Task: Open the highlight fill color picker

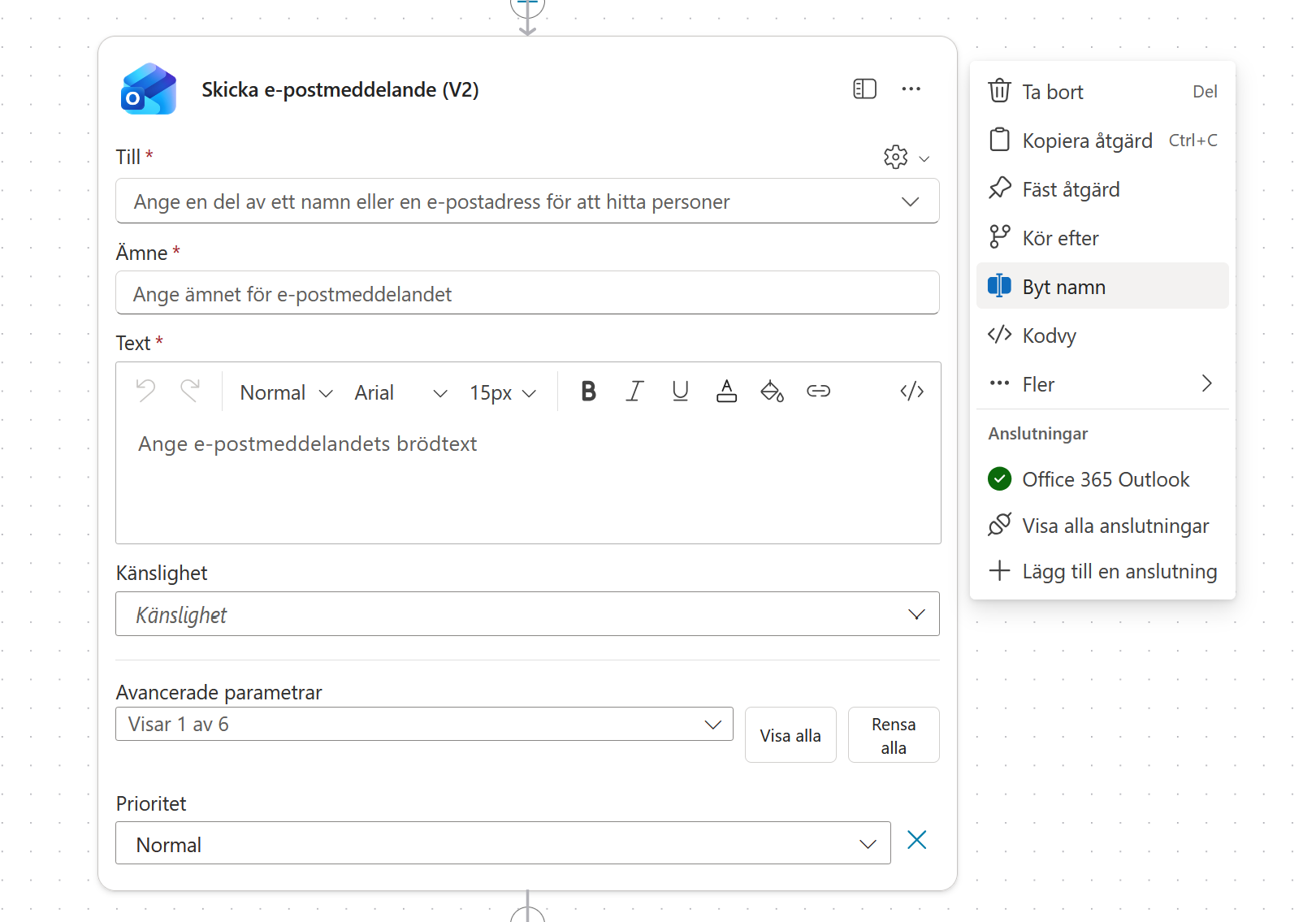Action: [772, 392]
